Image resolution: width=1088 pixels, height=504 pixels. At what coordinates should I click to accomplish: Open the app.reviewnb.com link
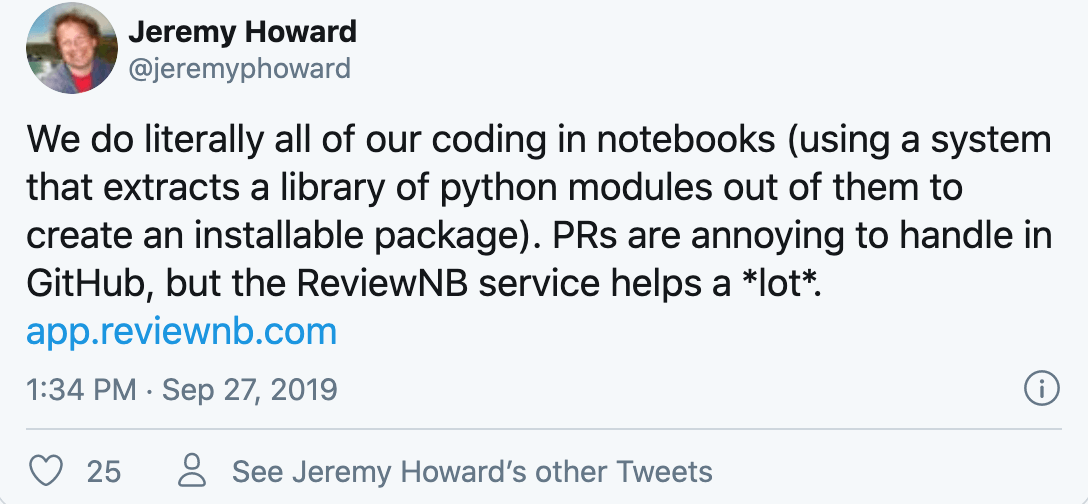point(182,331)
